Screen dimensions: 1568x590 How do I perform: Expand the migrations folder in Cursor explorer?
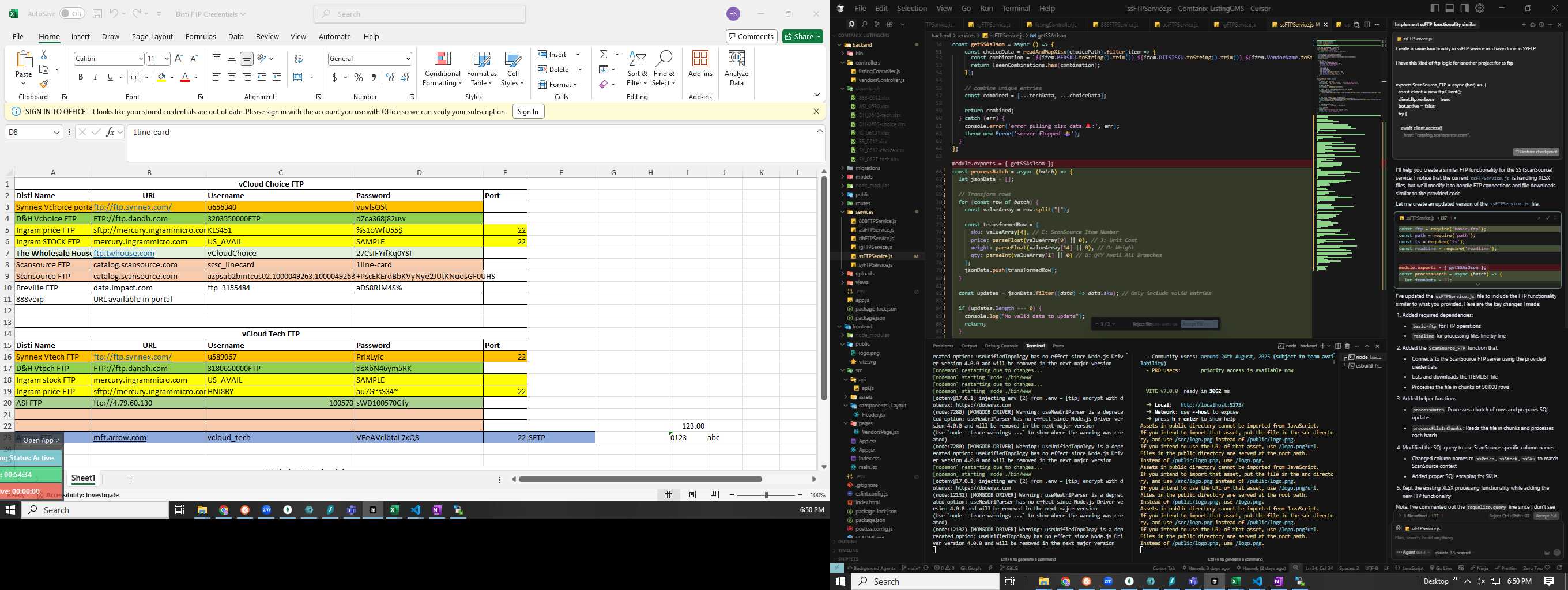tap(868, 168)
